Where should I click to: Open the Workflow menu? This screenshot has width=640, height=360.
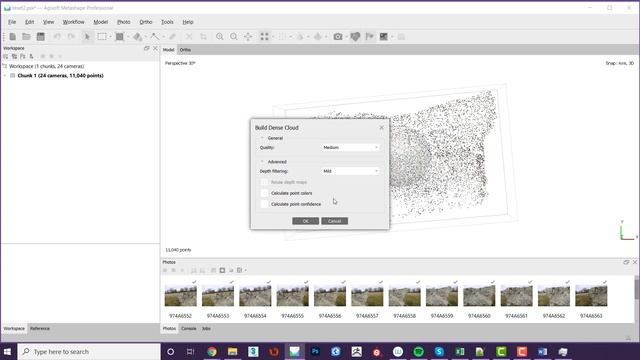coord(73,22)
